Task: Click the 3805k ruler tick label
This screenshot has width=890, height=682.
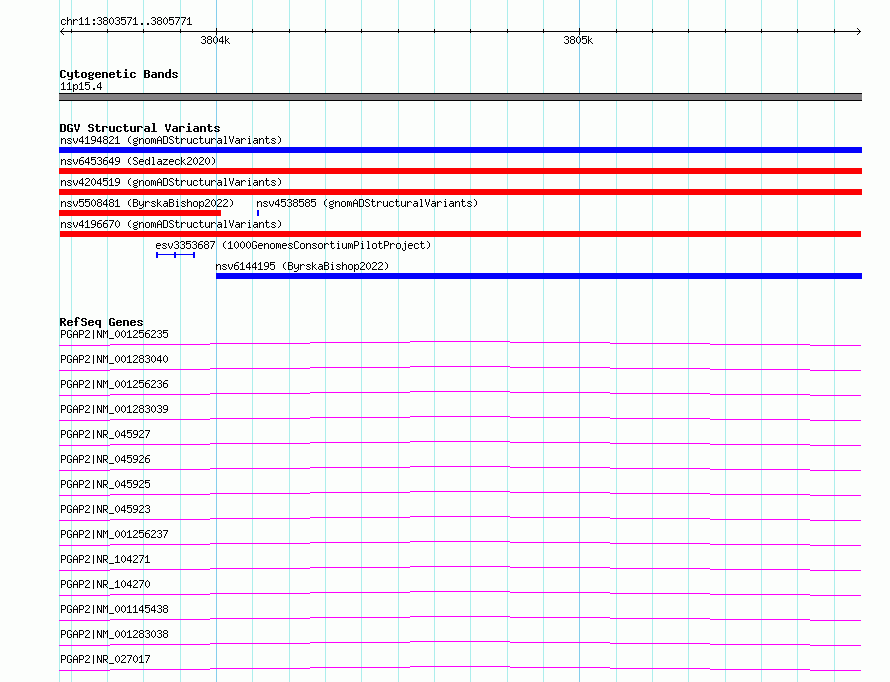Action: 578,40
